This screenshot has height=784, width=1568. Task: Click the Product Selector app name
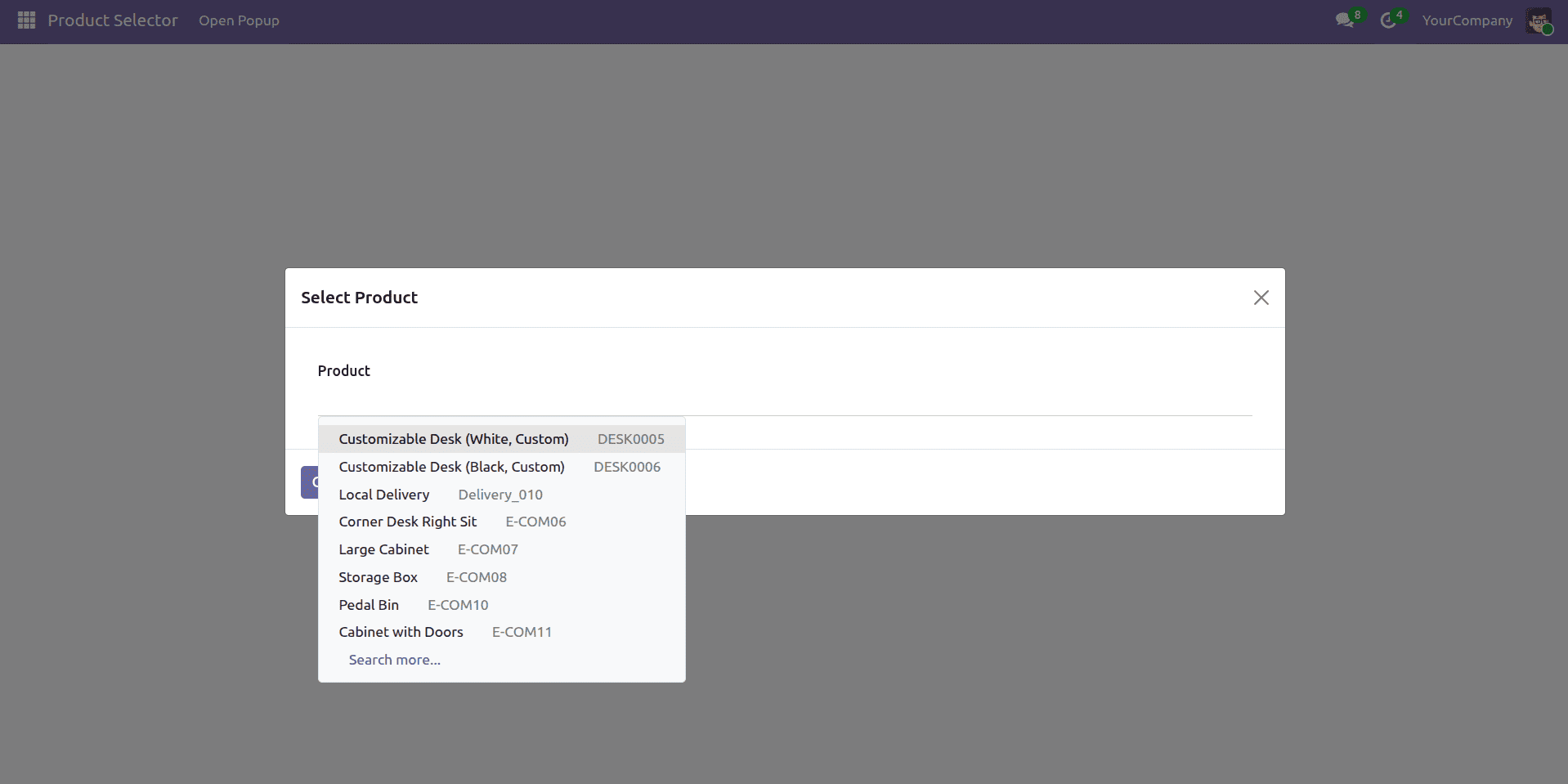pyautogui.click(x=113, y=20)
